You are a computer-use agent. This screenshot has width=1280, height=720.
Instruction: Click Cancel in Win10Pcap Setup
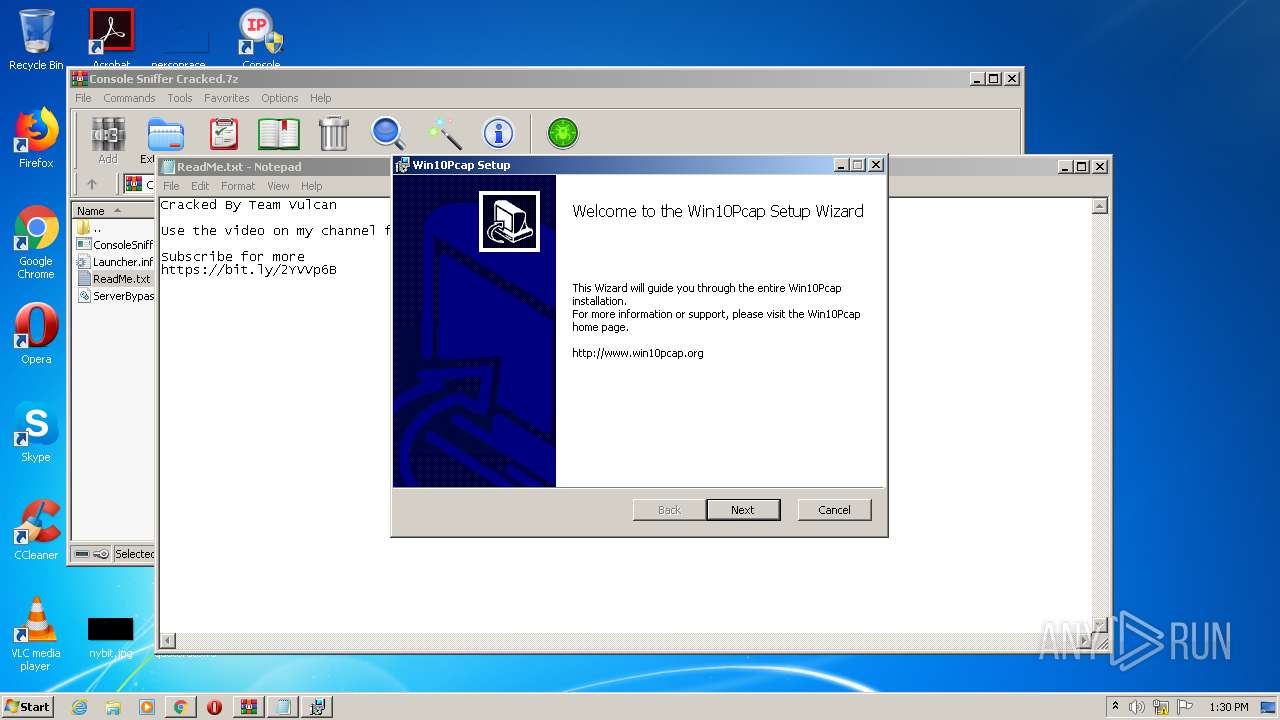(x=834, y=510)
